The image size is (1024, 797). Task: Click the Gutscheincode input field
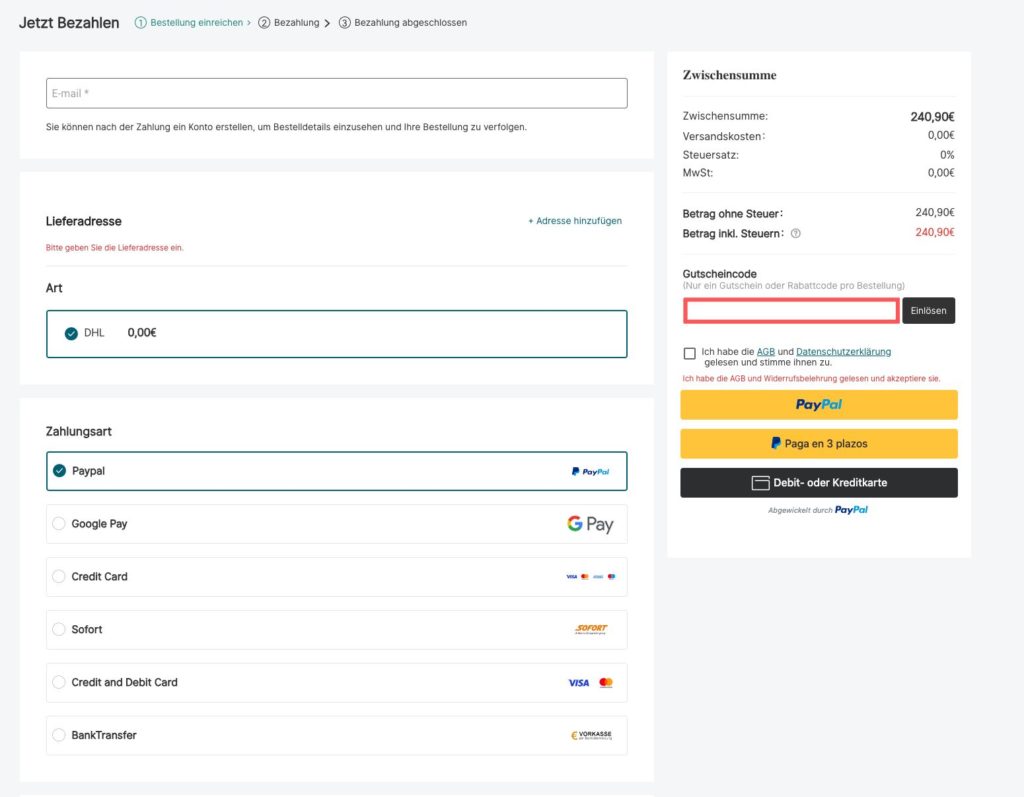(x=791, y=310)
